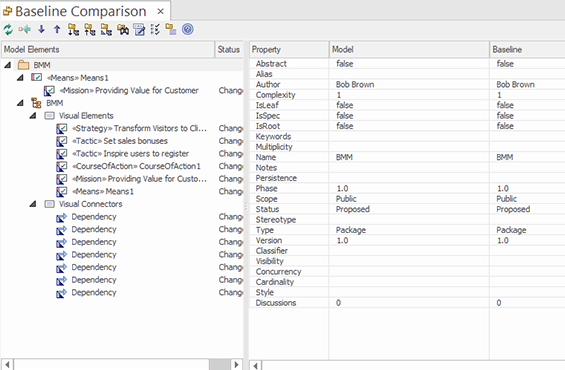565x370 pixels.
Task: Go to previous change with up arrow
Action: pos(57,30)
